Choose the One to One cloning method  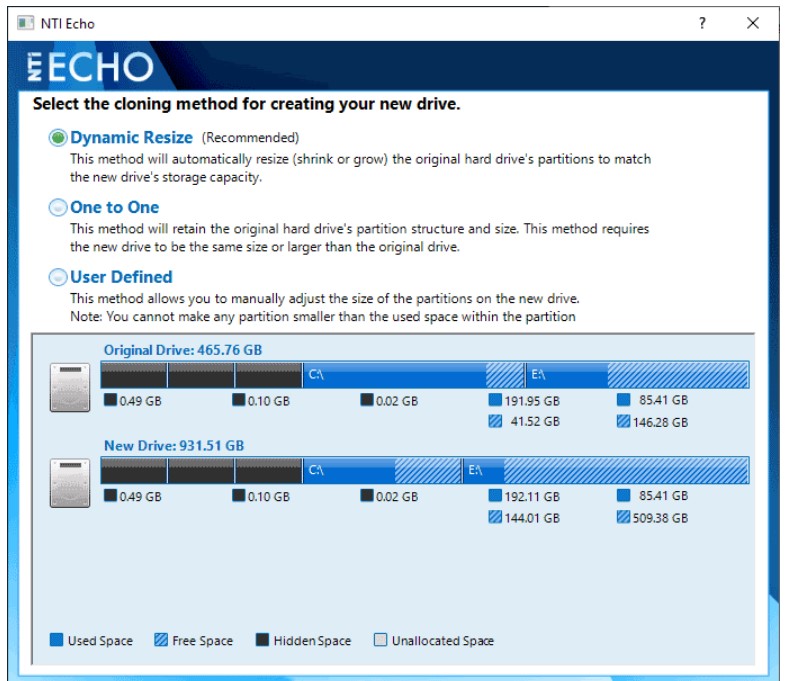[x=58, y=207]
